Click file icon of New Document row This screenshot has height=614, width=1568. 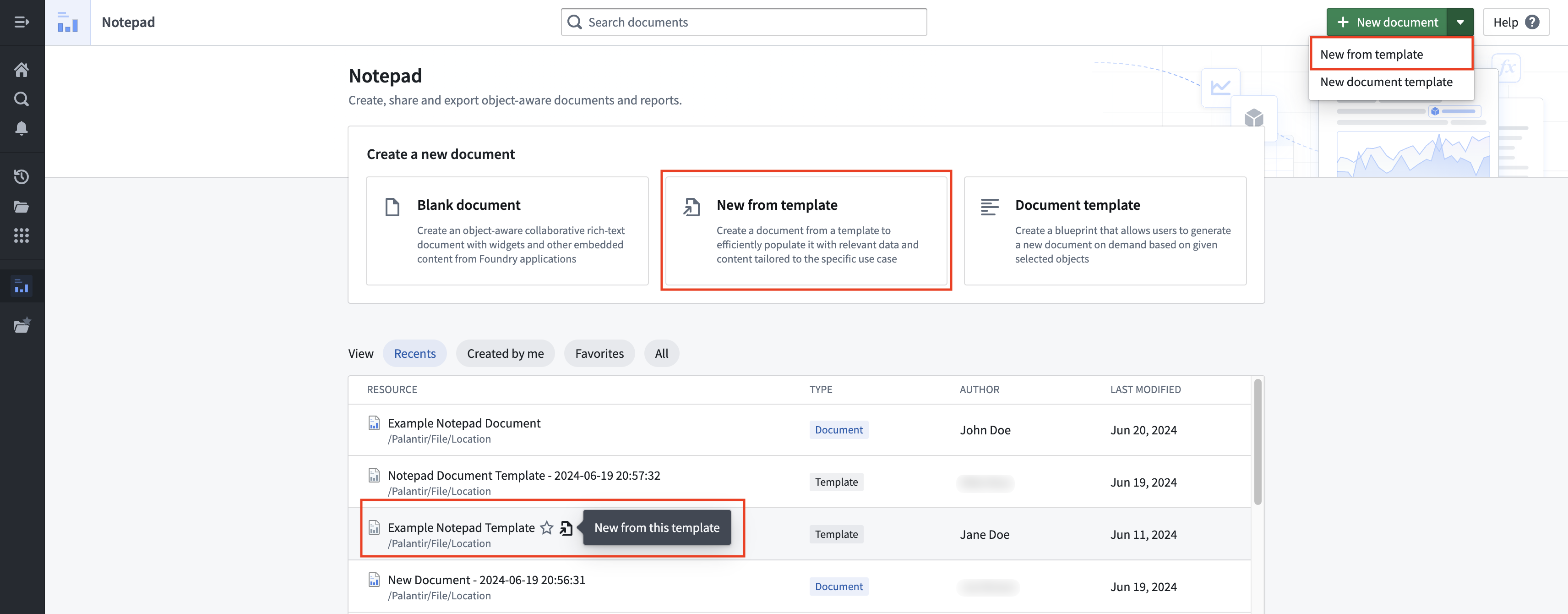pos(374,580)
